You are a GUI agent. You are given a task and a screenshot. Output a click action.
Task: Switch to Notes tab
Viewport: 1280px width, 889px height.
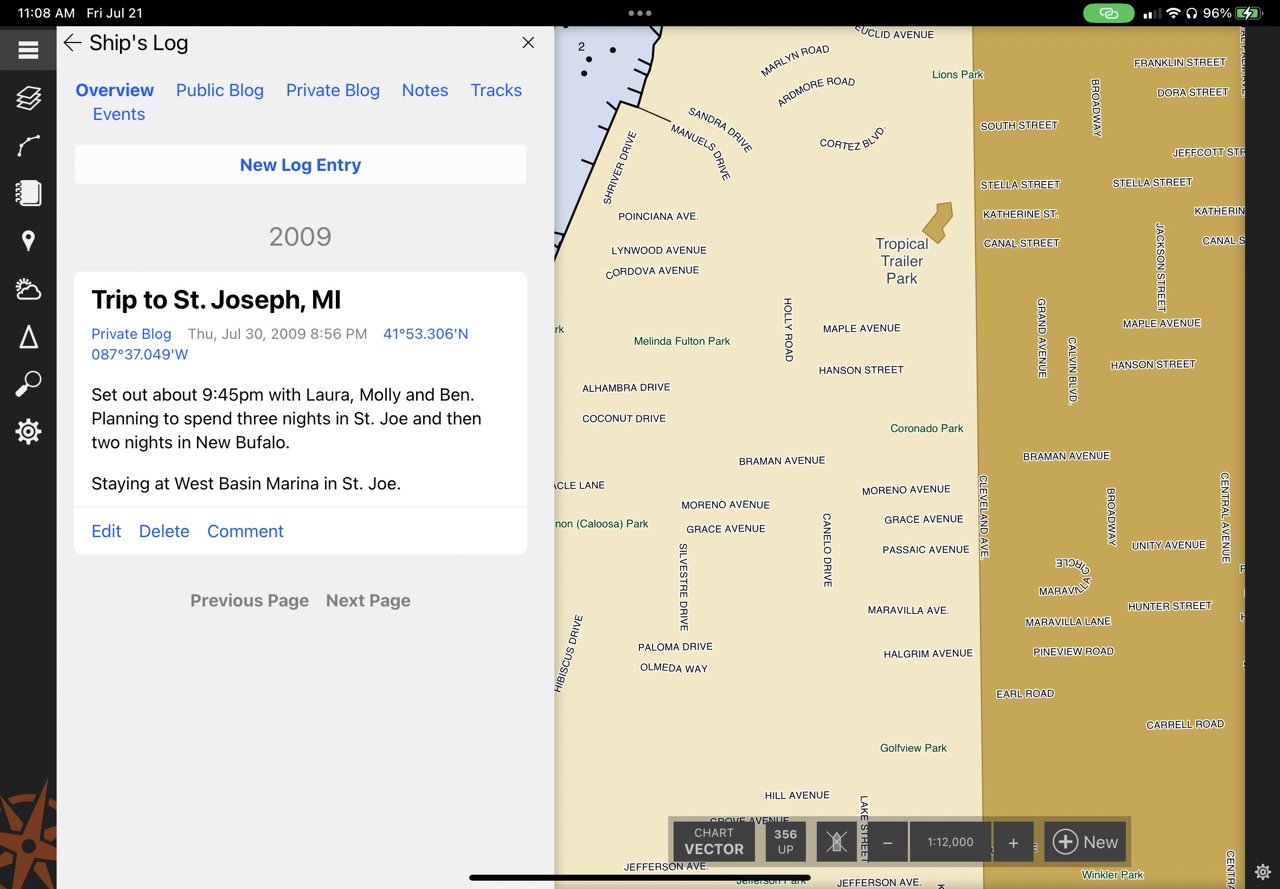click(425, 90)
